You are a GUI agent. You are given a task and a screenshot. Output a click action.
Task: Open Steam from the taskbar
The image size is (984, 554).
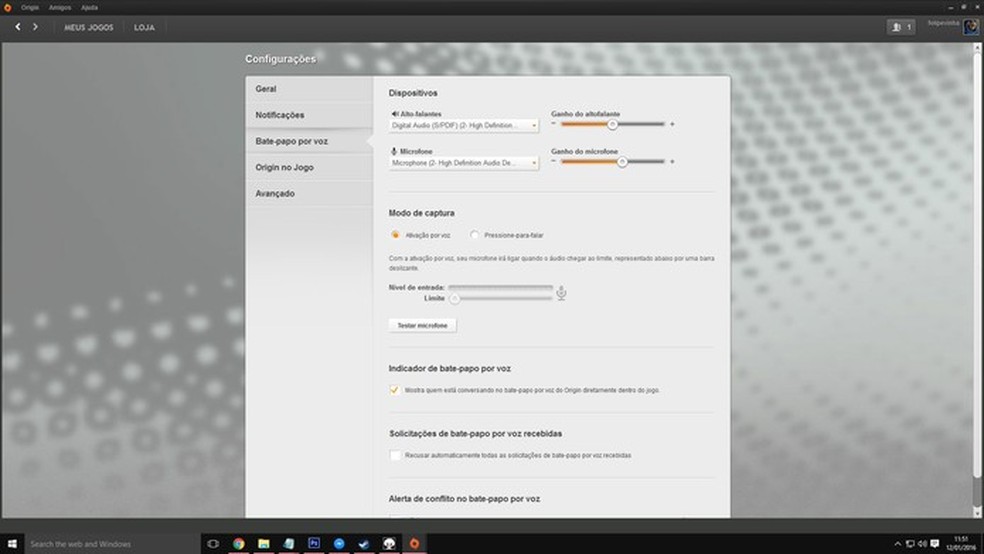tap(364, 543)
